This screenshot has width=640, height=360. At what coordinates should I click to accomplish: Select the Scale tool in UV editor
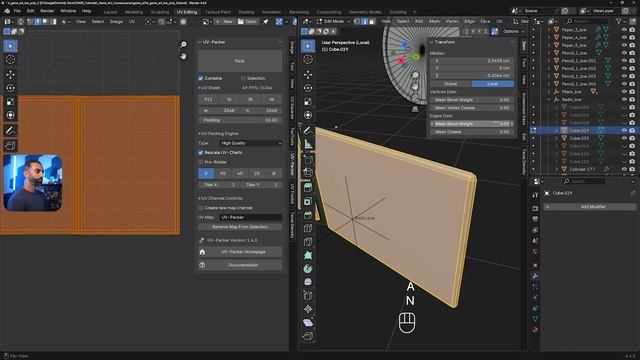(x=10, y=102)
